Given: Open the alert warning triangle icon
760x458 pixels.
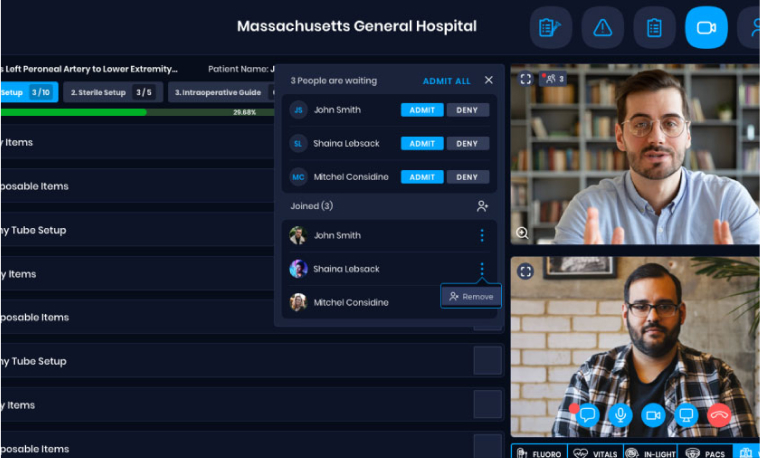Looking at the screenshot, I should [x=602, y=27].
